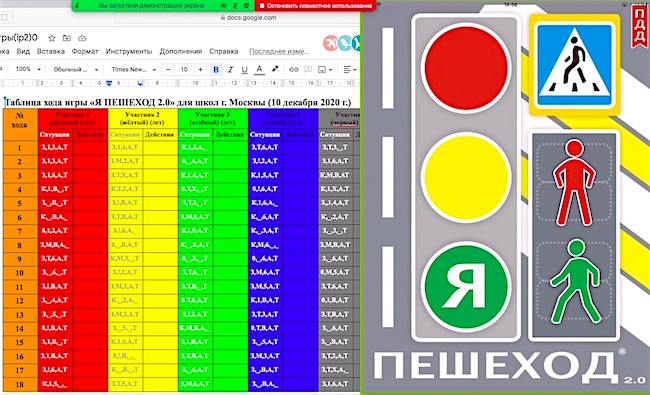
Task: Open the Инструменты menu
Action: [x=129, y=51]
